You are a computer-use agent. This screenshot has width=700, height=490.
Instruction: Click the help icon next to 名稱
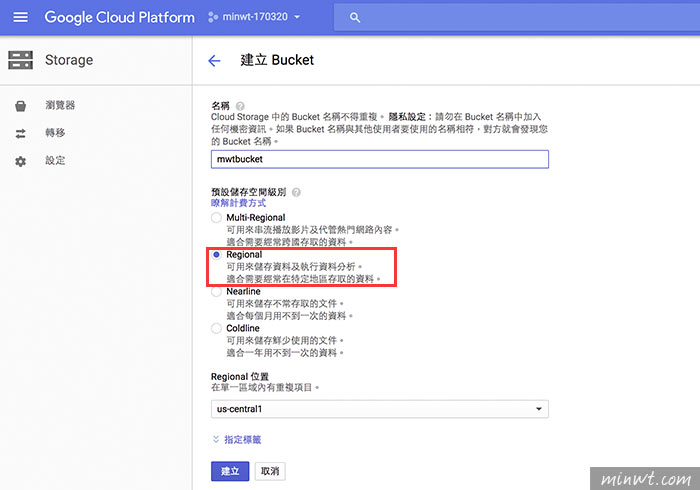point(240,106)
